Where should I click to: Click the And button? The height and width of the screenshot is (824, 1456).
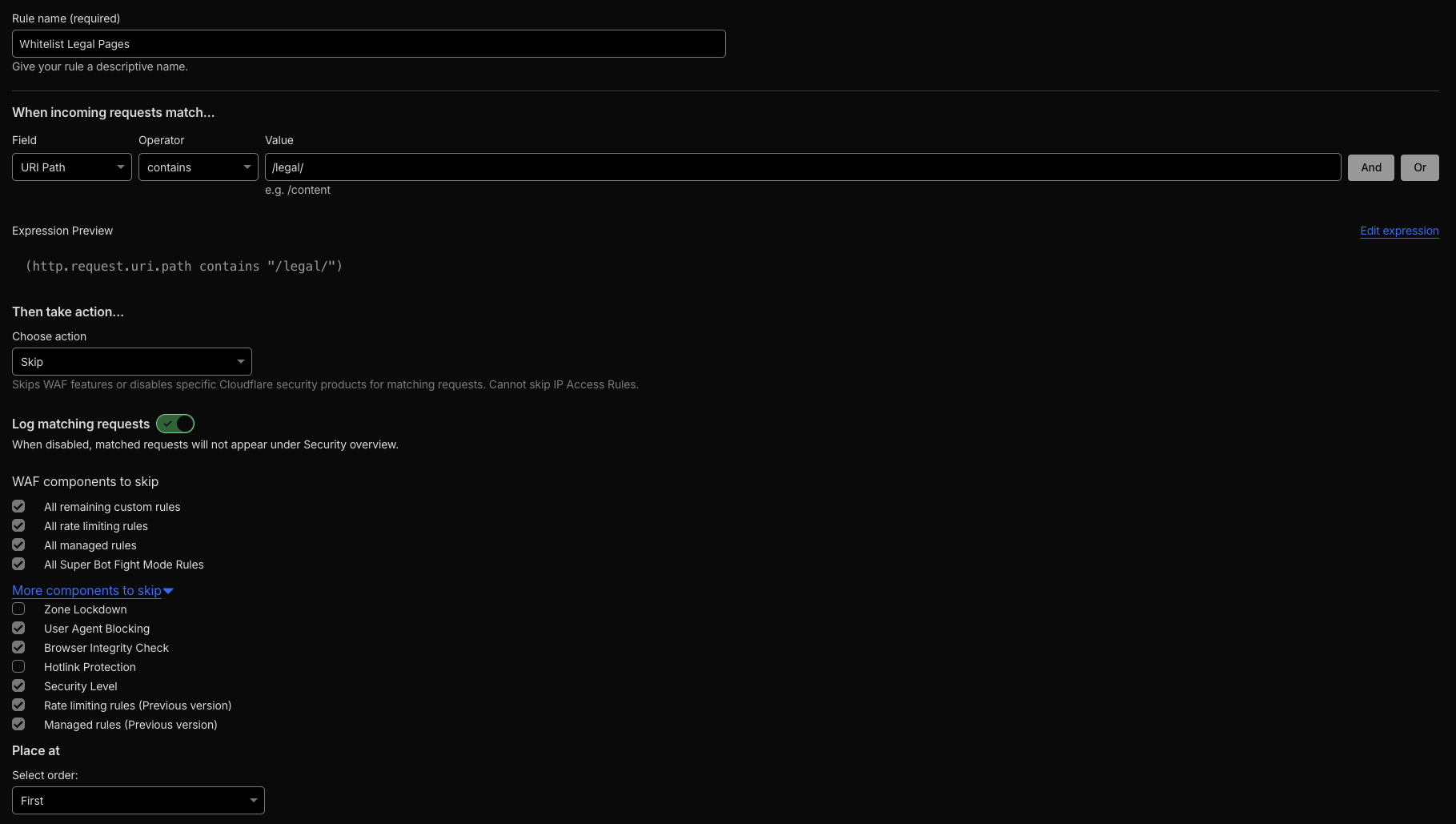coord(1370,167)
